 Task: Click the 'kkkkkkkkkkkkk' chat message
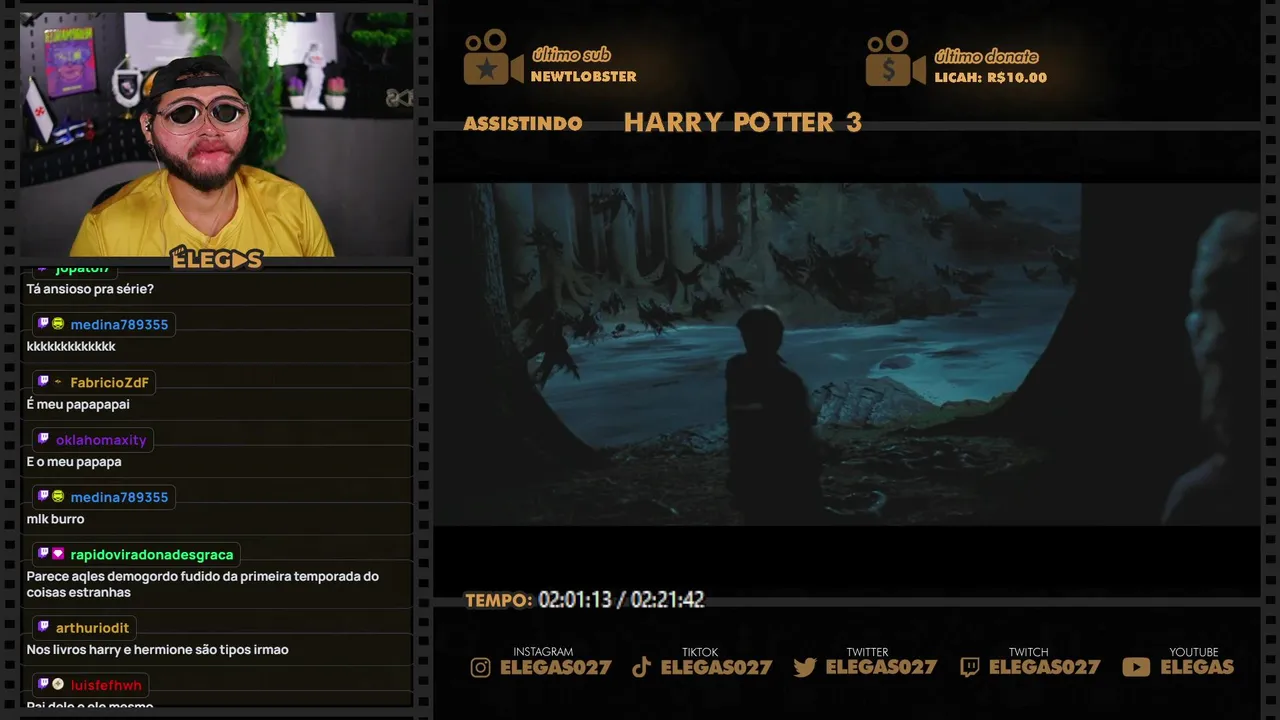(x=71, y=347)
